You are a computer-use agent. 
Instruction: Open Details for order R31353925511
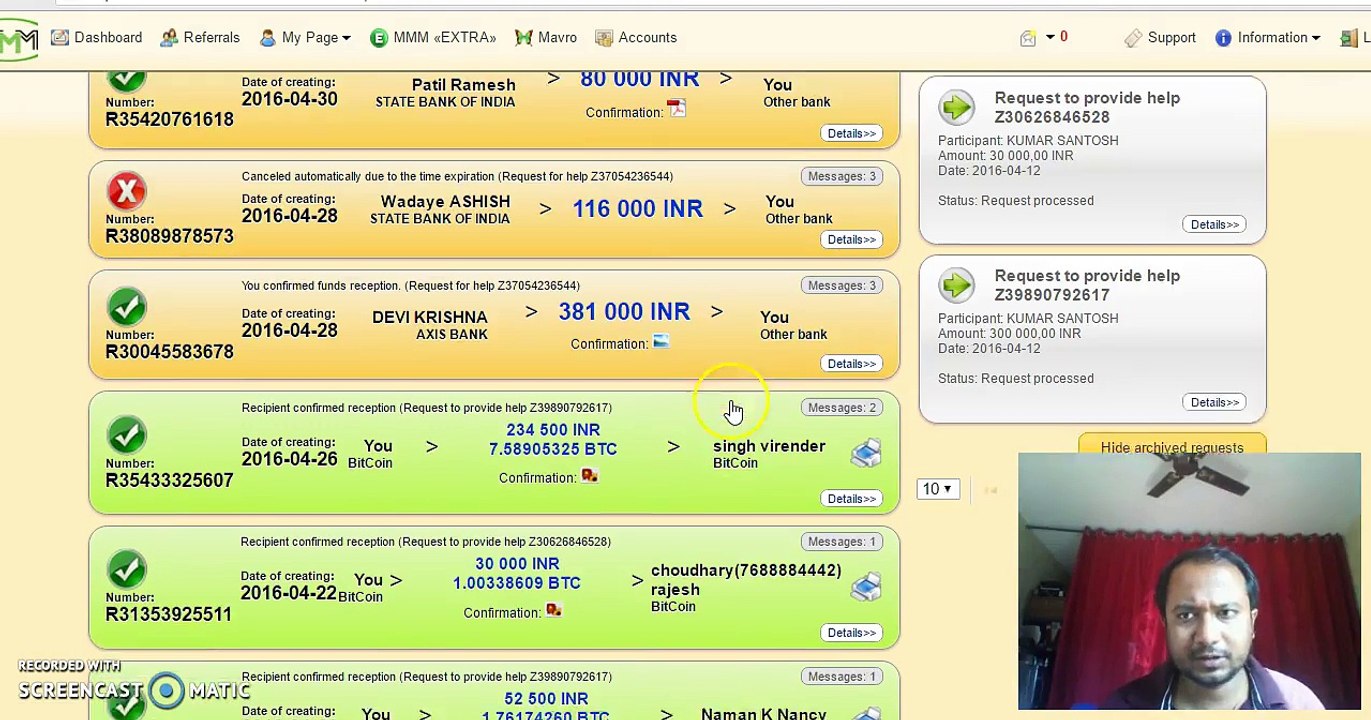852,632
